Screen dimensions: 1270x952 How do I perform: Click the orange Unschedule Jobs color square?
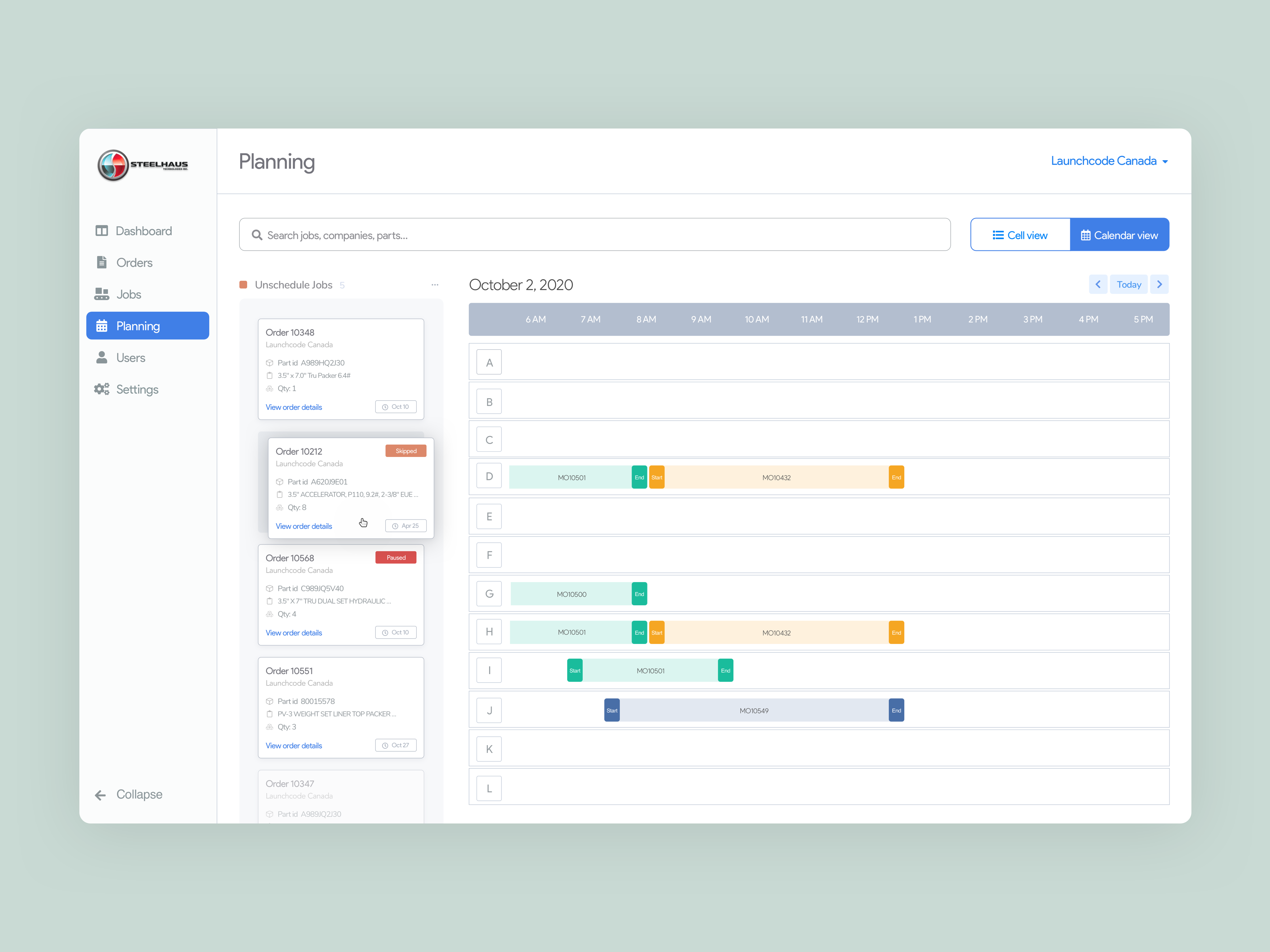(243, 285)
